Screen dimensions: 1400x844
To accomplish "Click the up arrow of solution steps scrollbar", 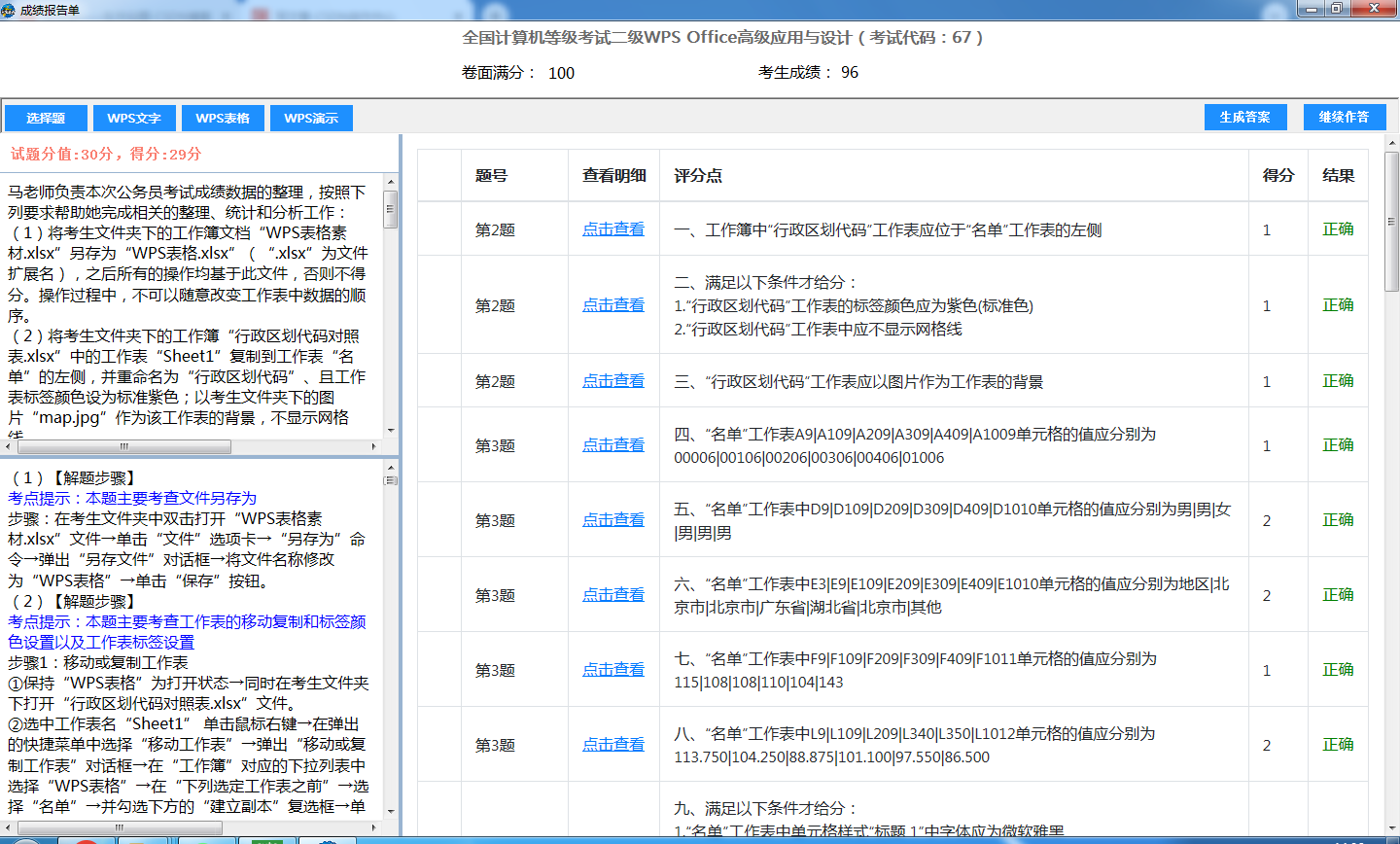I will [391, 467].
